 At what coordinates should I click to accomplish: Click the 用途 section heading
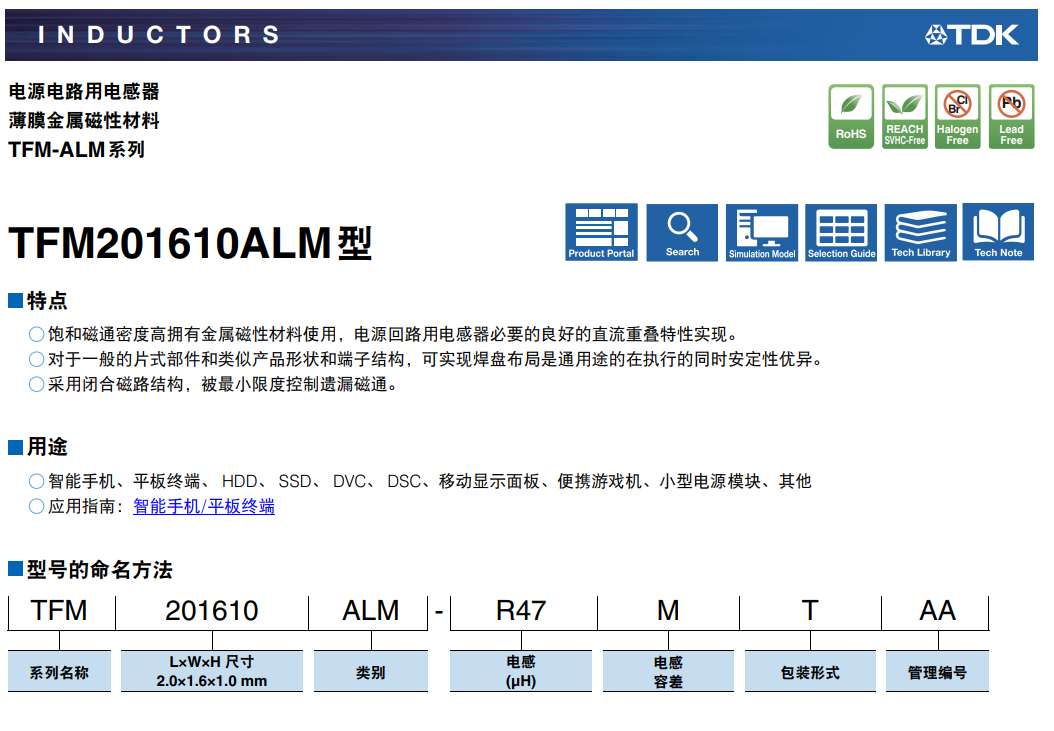click(x=47, y=447)
